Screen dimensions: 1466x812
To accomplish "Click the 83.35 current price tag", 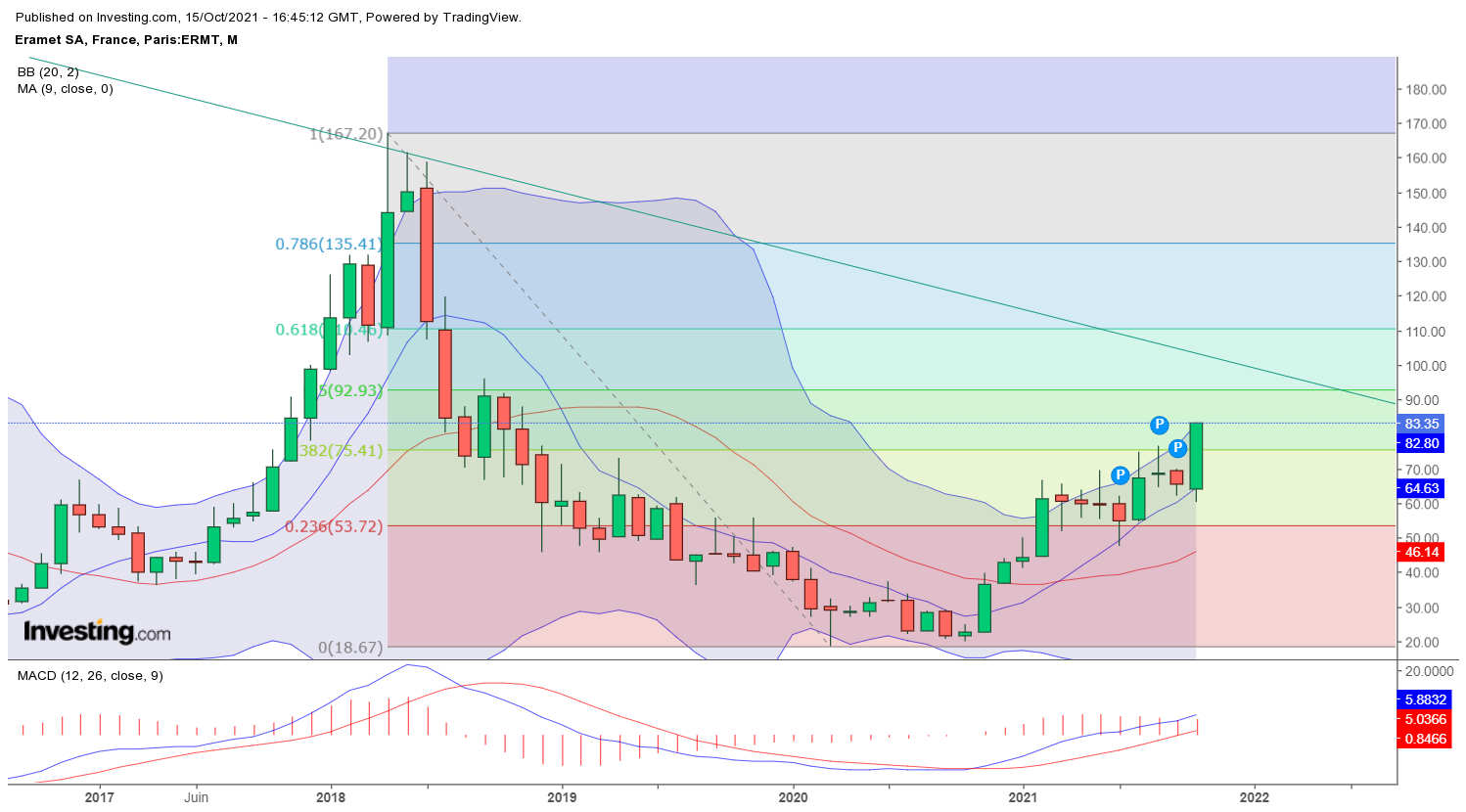I will point(1421,424).
